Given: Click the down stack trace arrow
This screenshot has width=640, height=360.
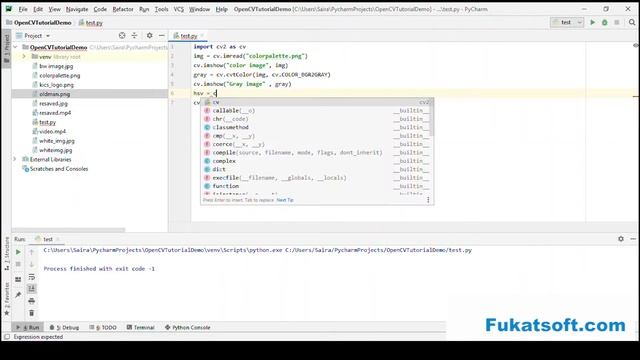Looking at the screenshot, I should coord(31,264).
